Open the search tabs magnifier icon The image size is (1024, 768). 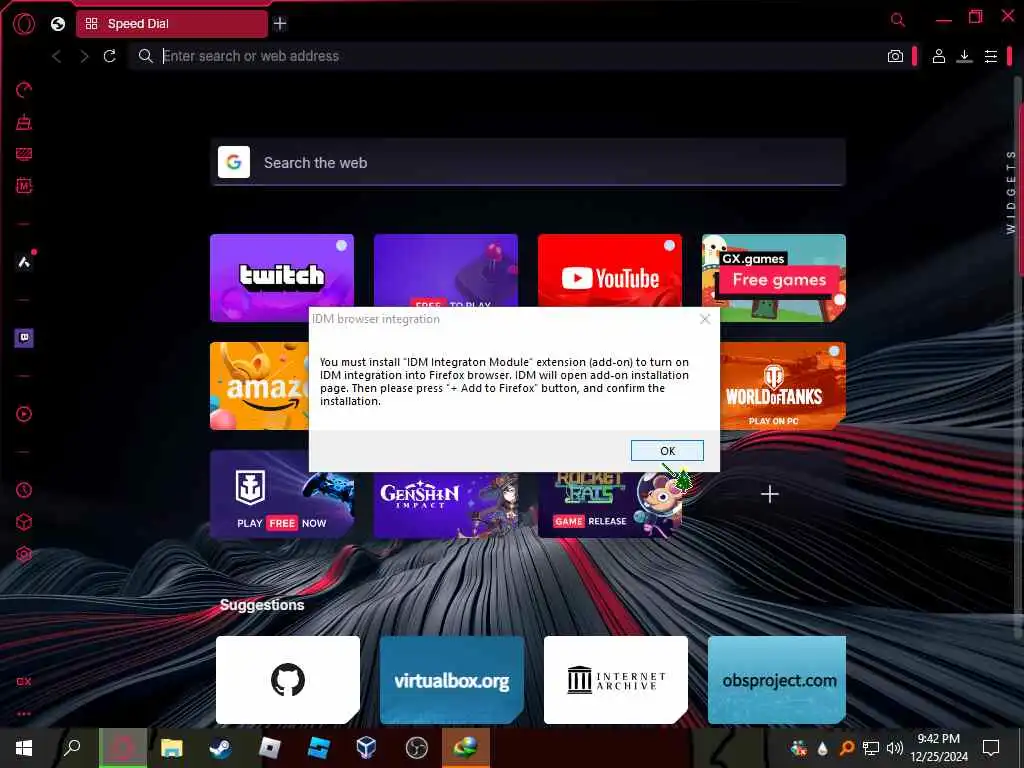tap(898, 20)
